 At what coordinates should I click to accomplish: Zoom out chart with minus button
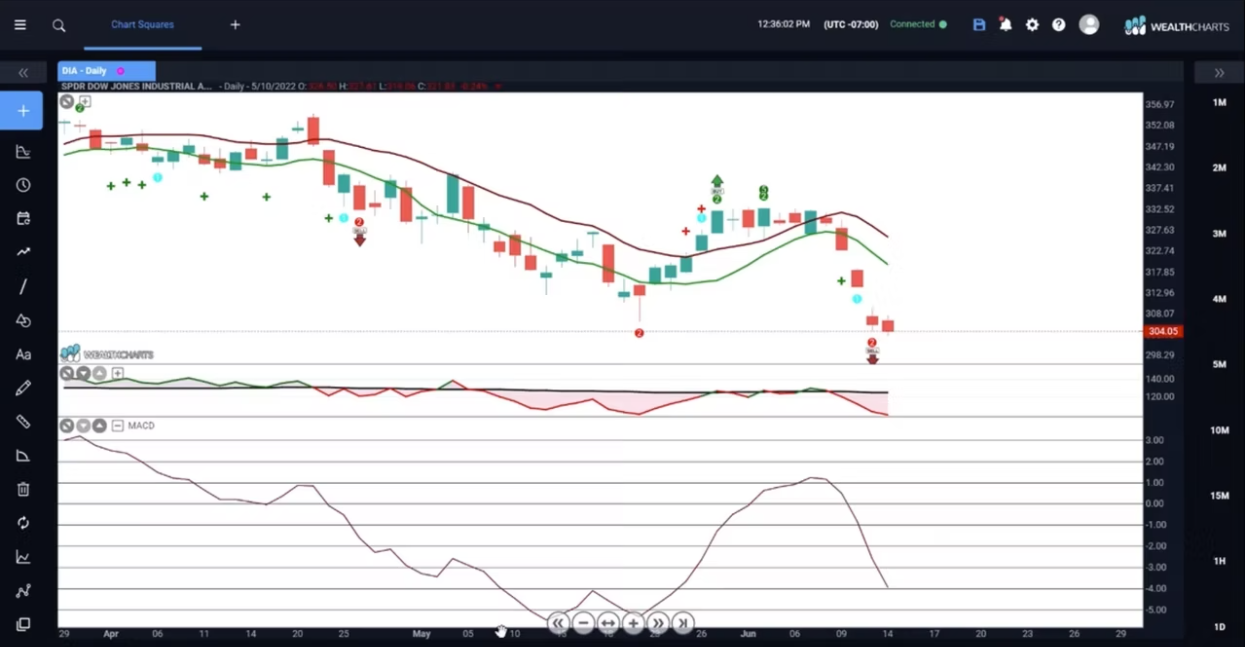pos(583,623)
